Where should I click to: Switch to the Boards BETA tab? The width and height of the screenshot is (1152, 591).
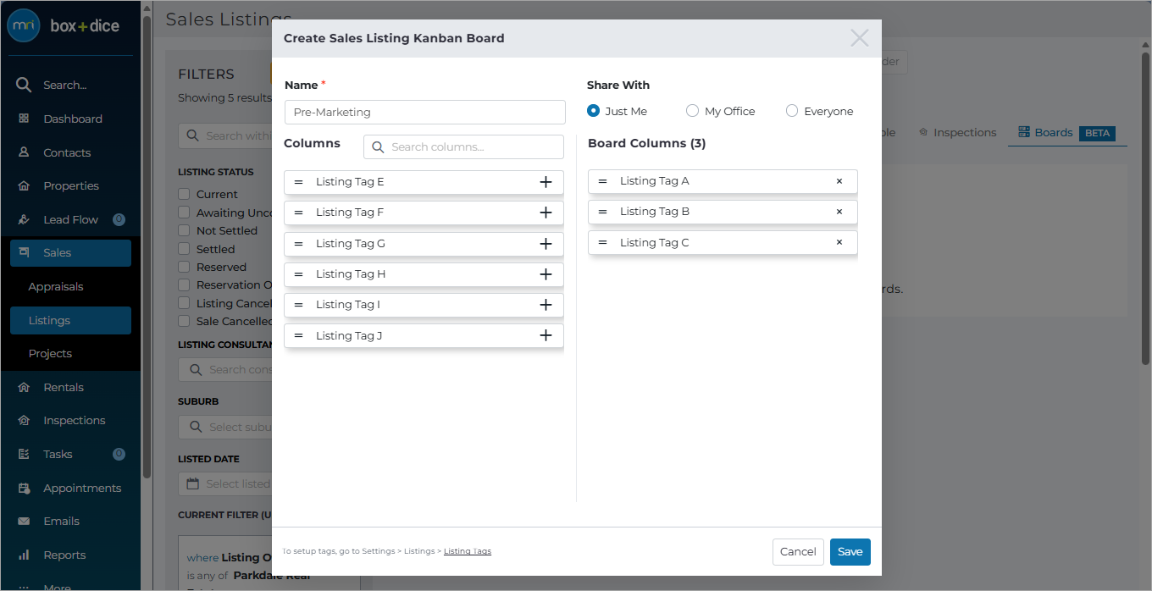tap(1067, 132)
